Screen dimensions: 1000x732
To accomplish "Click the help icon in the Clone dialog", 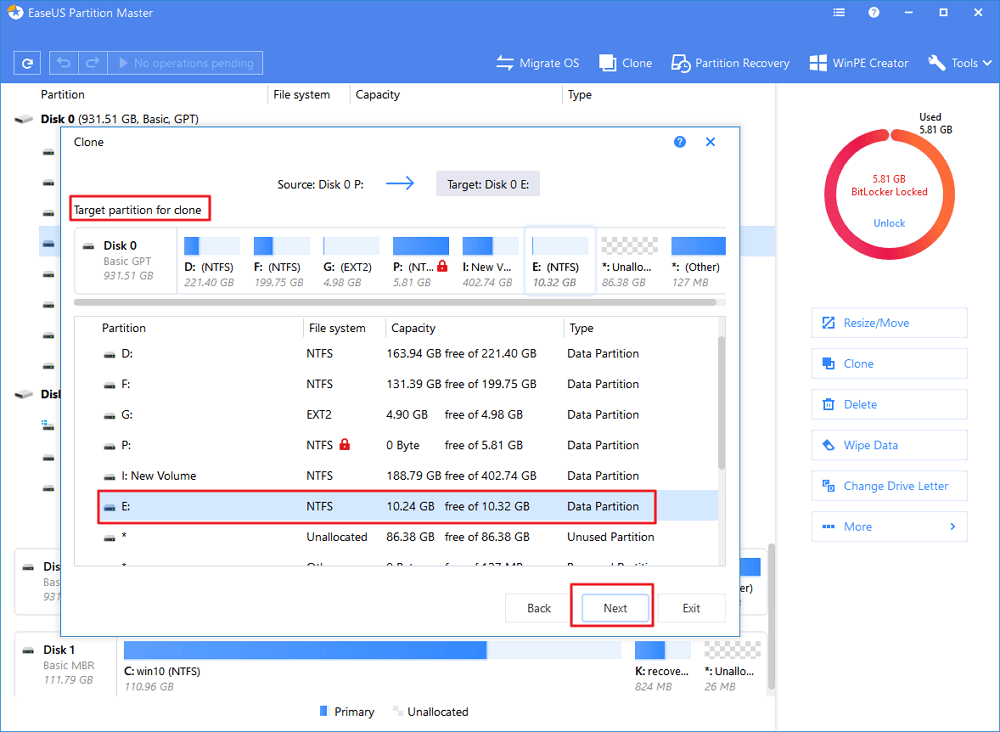I will pos(680,142).
